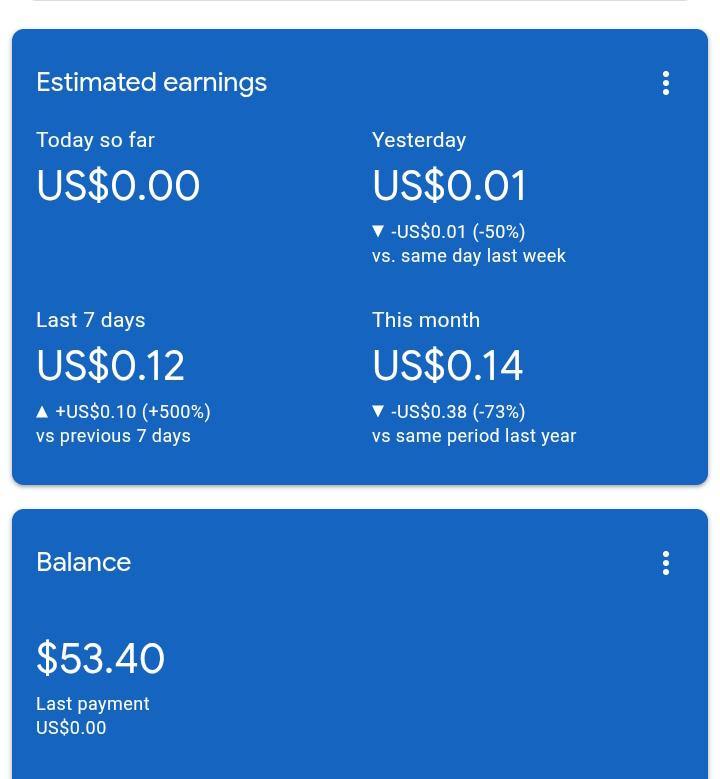Click 'vs same period last year' text

474,436
